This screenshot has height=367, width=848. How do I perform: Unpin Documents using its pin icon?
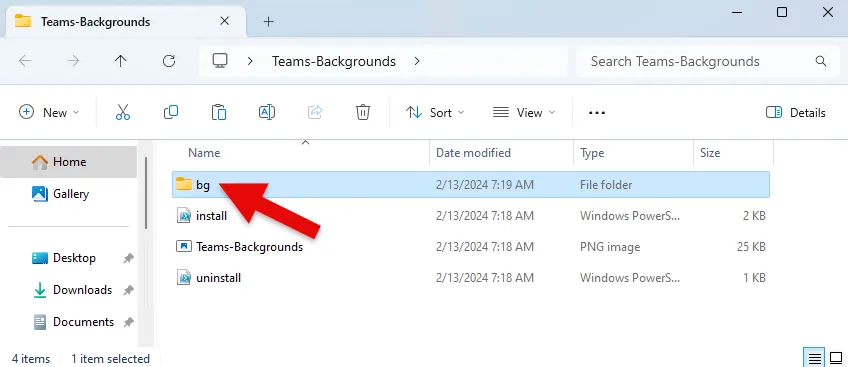point(128,322)
